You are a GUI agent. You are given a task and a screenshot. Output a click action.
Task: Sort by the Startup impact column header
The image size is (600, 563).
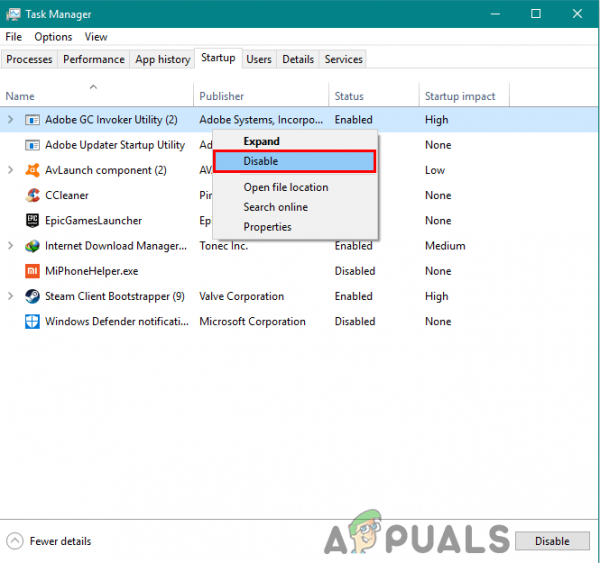tap(460, 96)
